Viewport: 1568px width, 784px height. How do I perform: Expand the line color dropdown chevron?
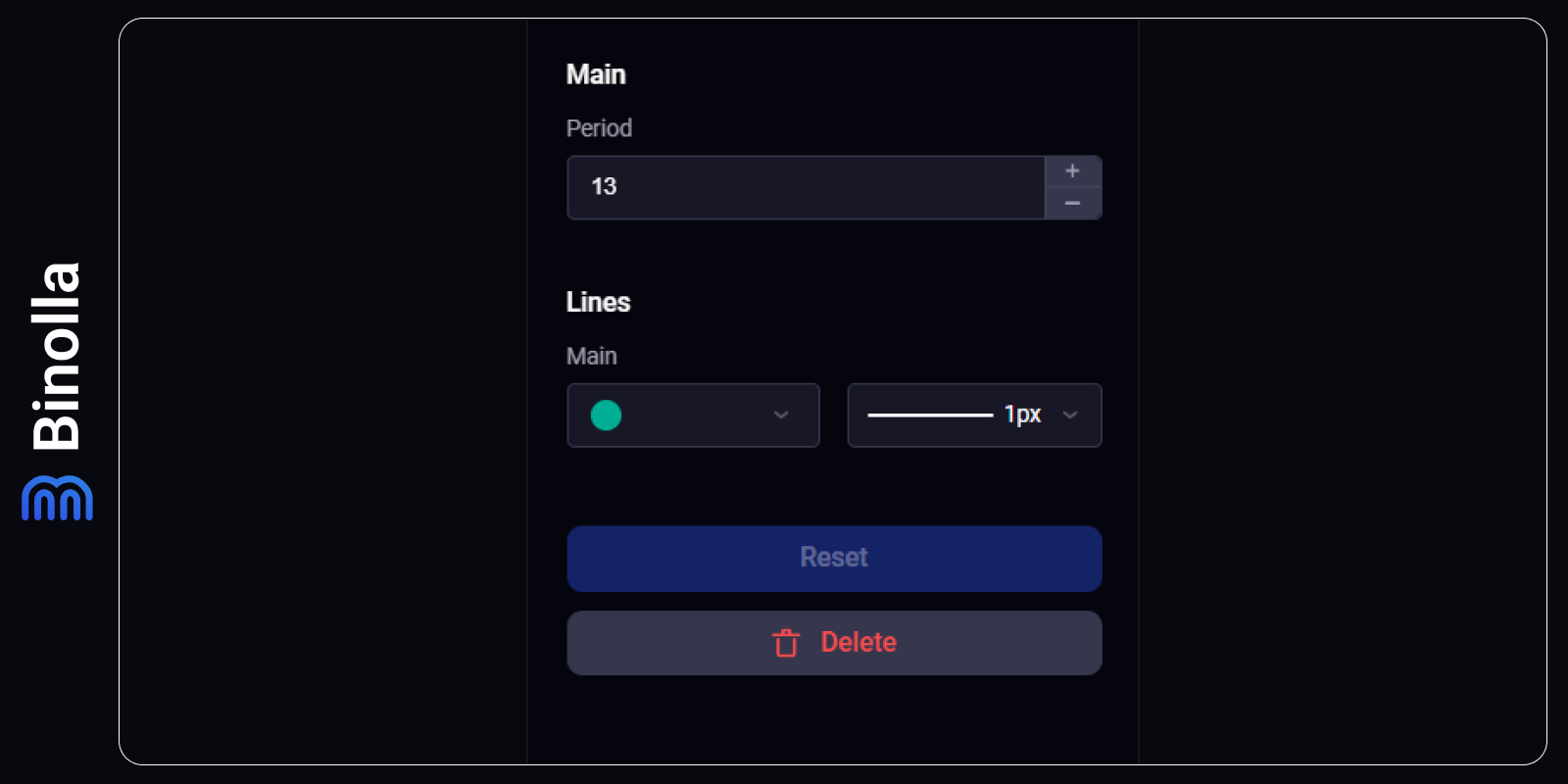coord(781,416)
